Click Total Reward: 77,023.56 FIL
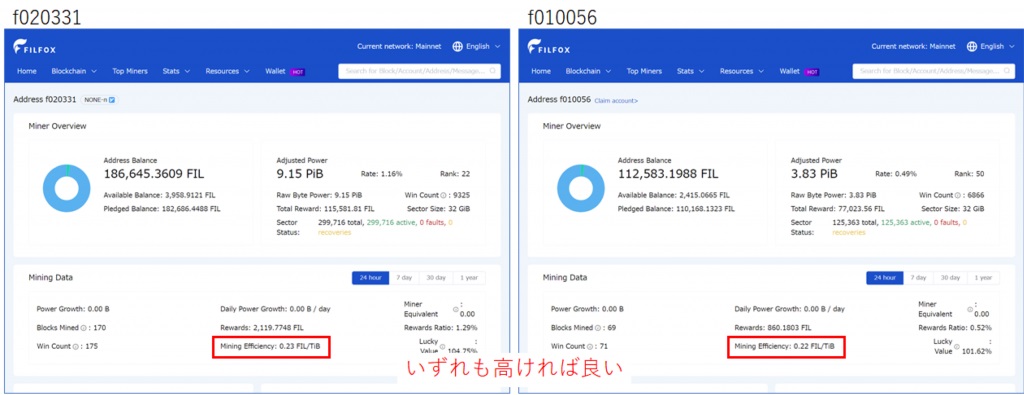The height and width of the screenshot is (395, 1024). [837, 209]
